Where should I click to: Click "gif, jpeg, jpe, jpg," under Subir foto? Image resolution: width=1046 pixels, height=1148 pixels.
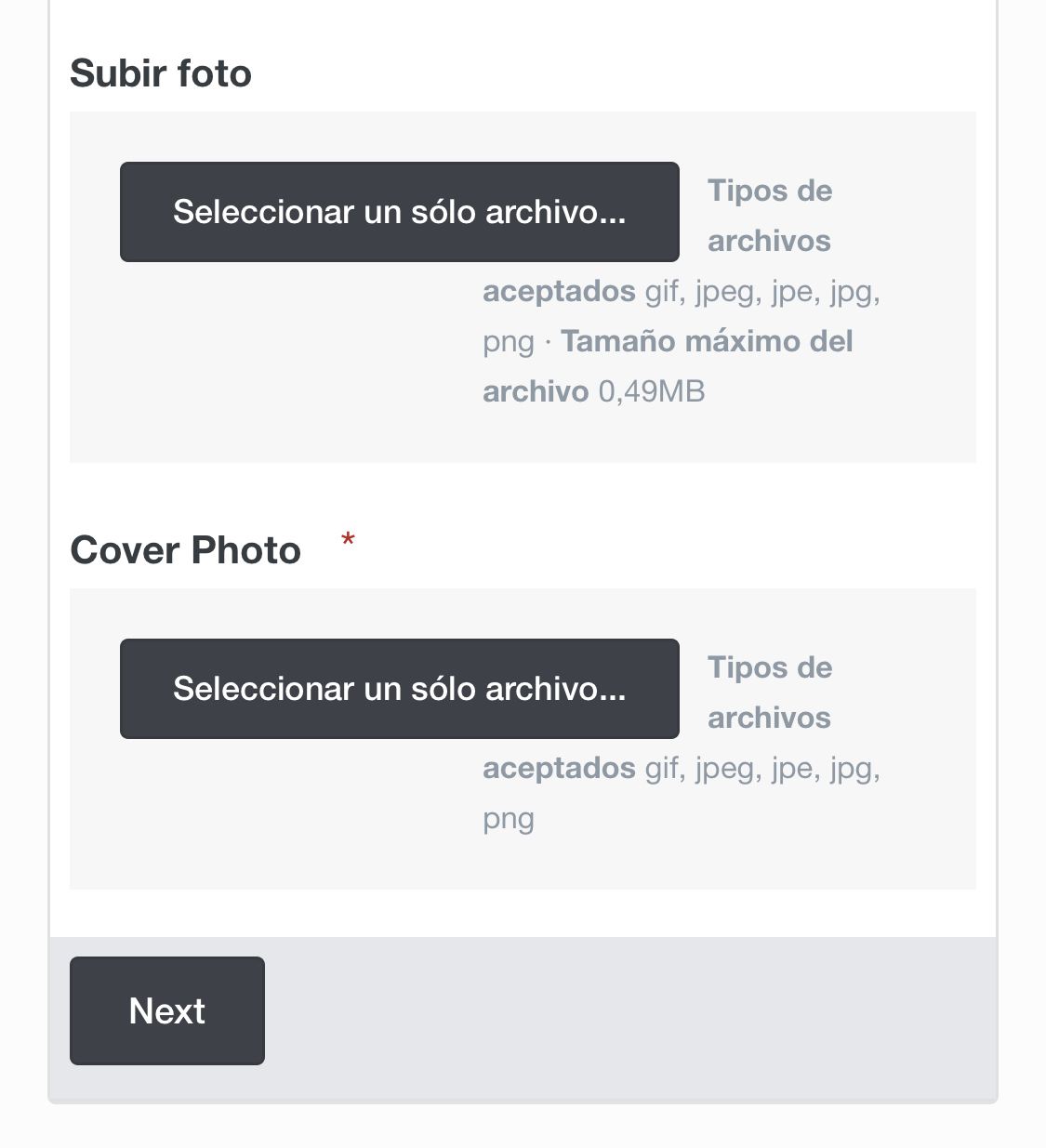762,291
